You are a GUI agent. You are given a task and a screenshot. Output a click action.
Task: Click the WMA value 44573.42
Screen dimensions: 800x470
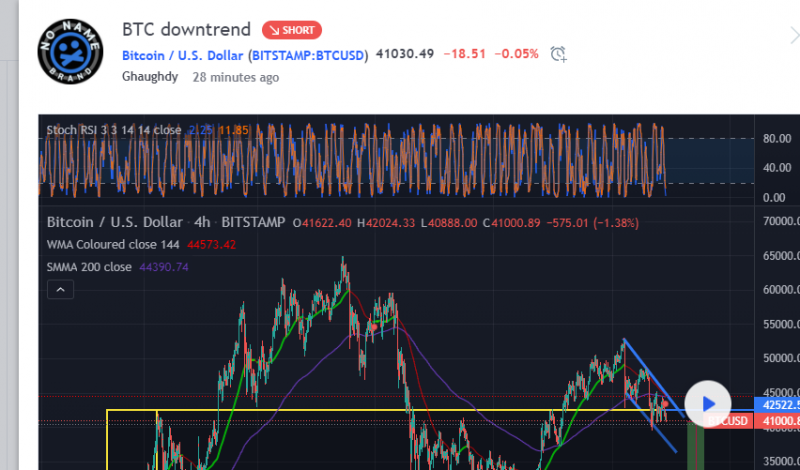click(211, 245)
